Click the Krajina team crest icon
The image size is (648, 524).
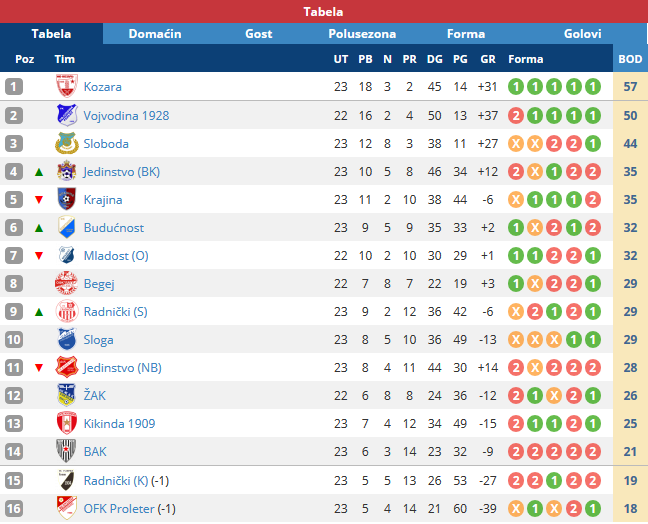point(66,199)
